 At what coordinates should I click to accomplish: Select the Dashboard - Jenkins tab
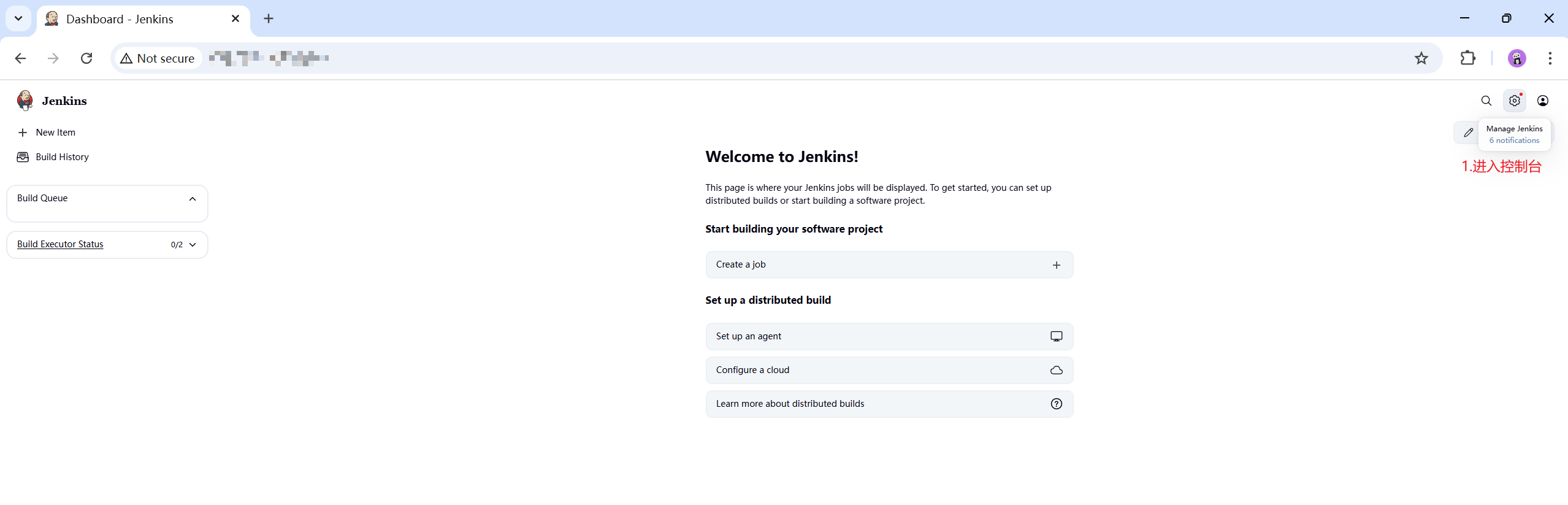[x=143, y=19]
